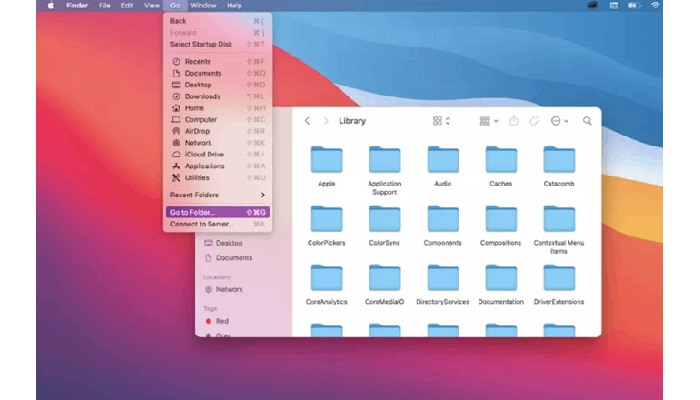Open the File menu
The width and height of the screenshot is (700, 400).
pos(104,5)
